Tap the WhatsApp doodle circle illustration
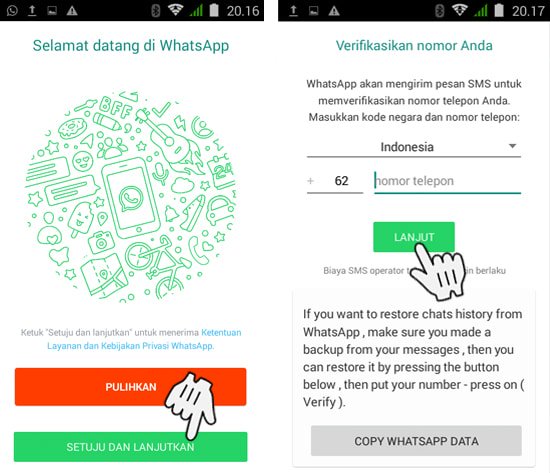The image size is (550, 473). [130, 196]
